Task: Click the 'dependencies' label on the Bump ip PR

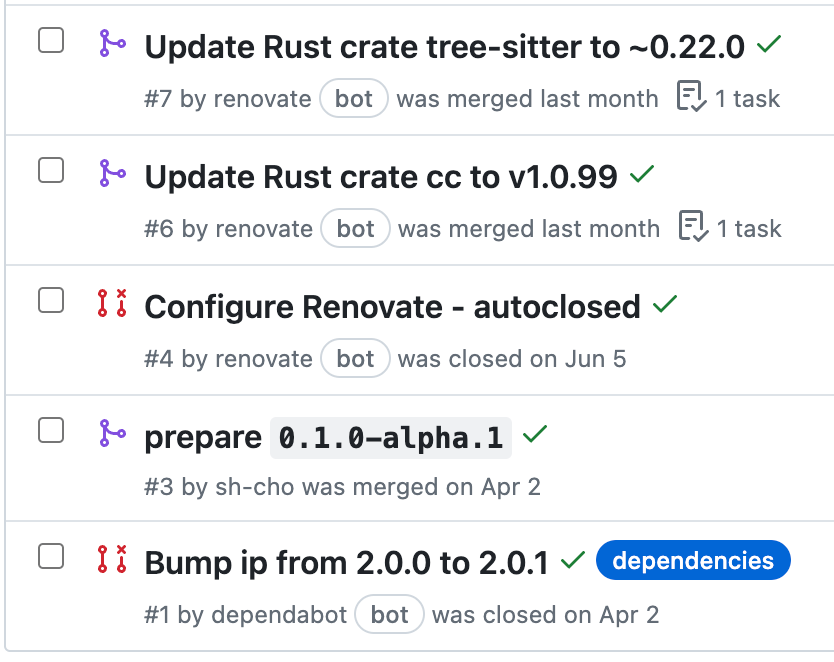Action: 693,561
